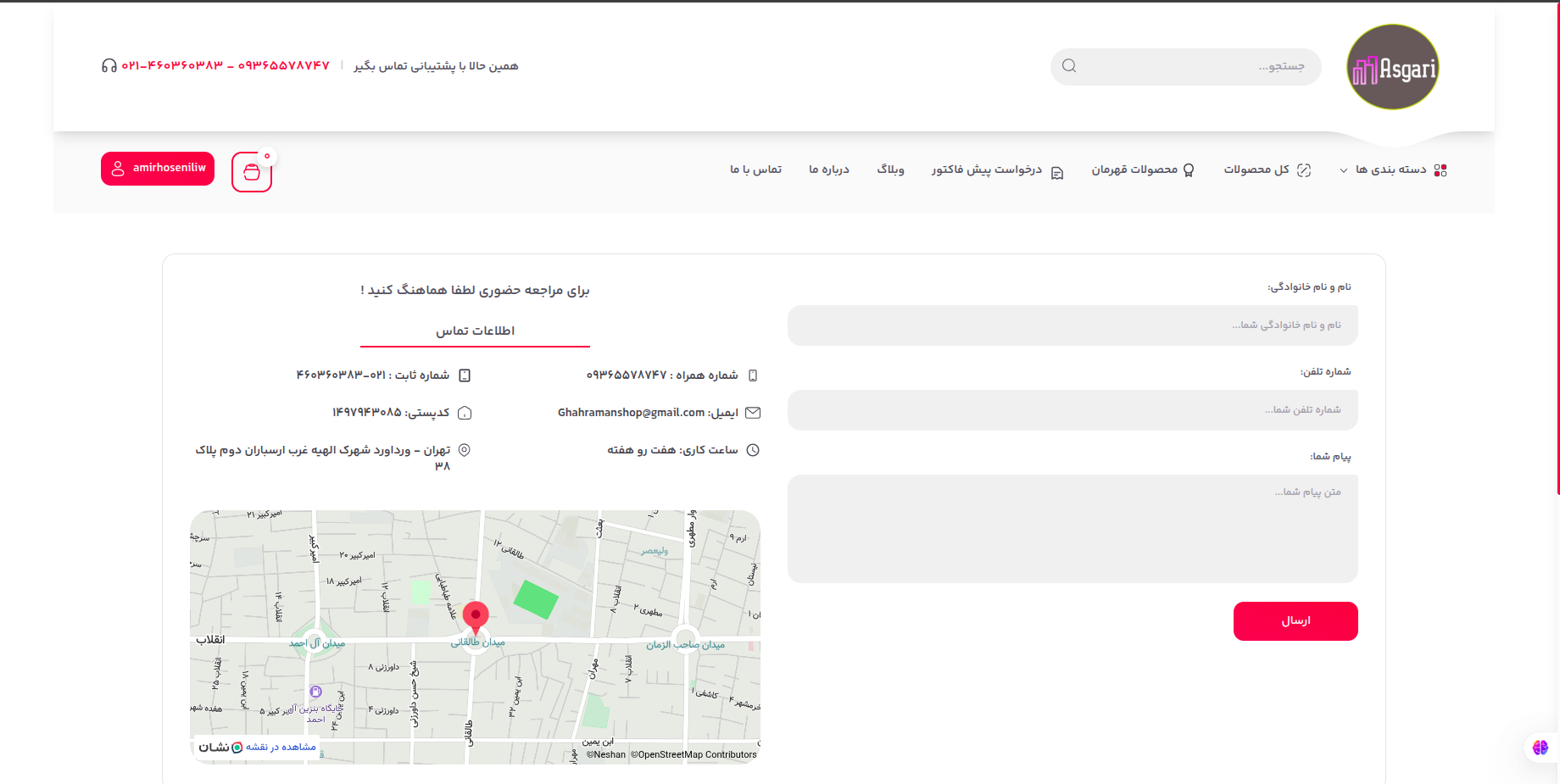This screenshot has height=784, width=1560.
Task: Click into the message text area
Action: [x=1072, y=528]
